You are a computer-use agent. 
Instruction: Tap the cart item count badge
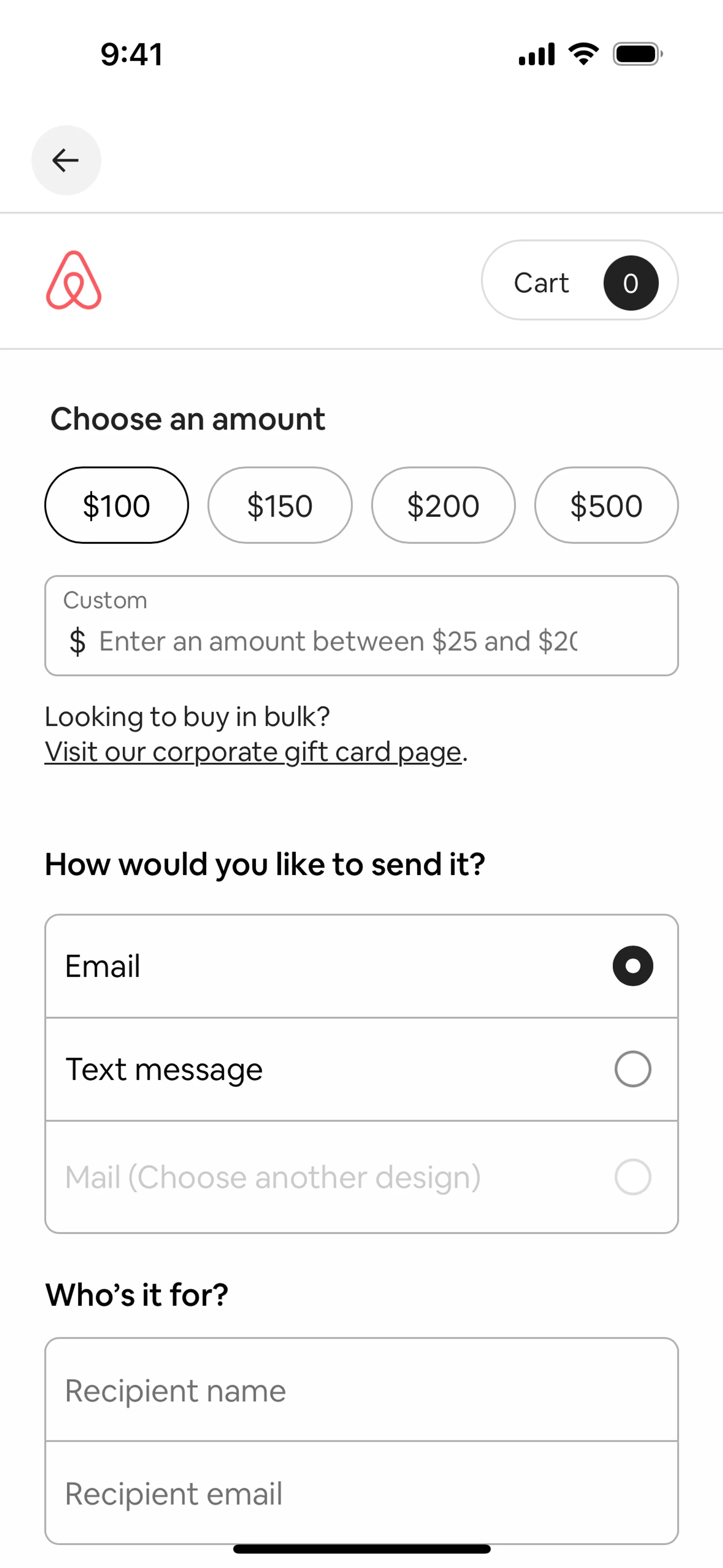click(x=630, y=283)
